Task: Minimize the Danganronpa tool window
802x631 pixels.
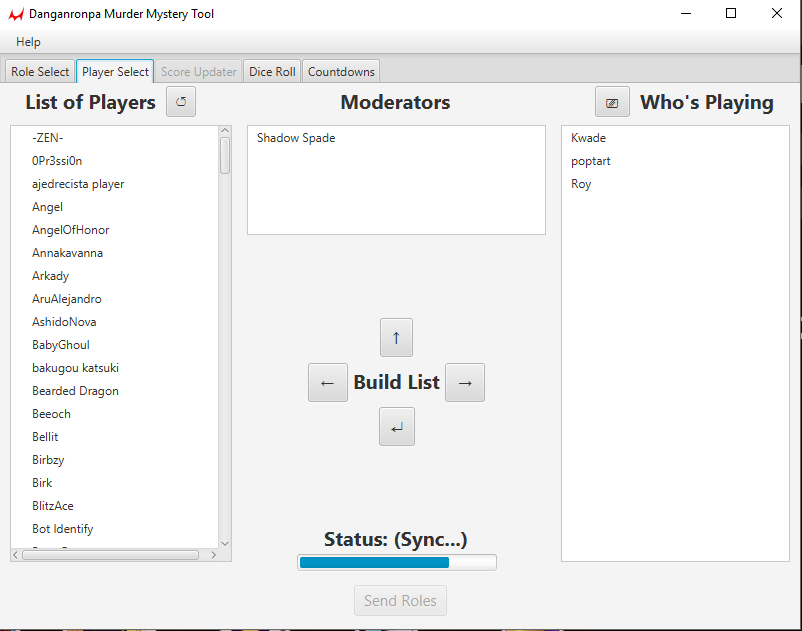Action: pyautogui.click(x=686, y=13)
